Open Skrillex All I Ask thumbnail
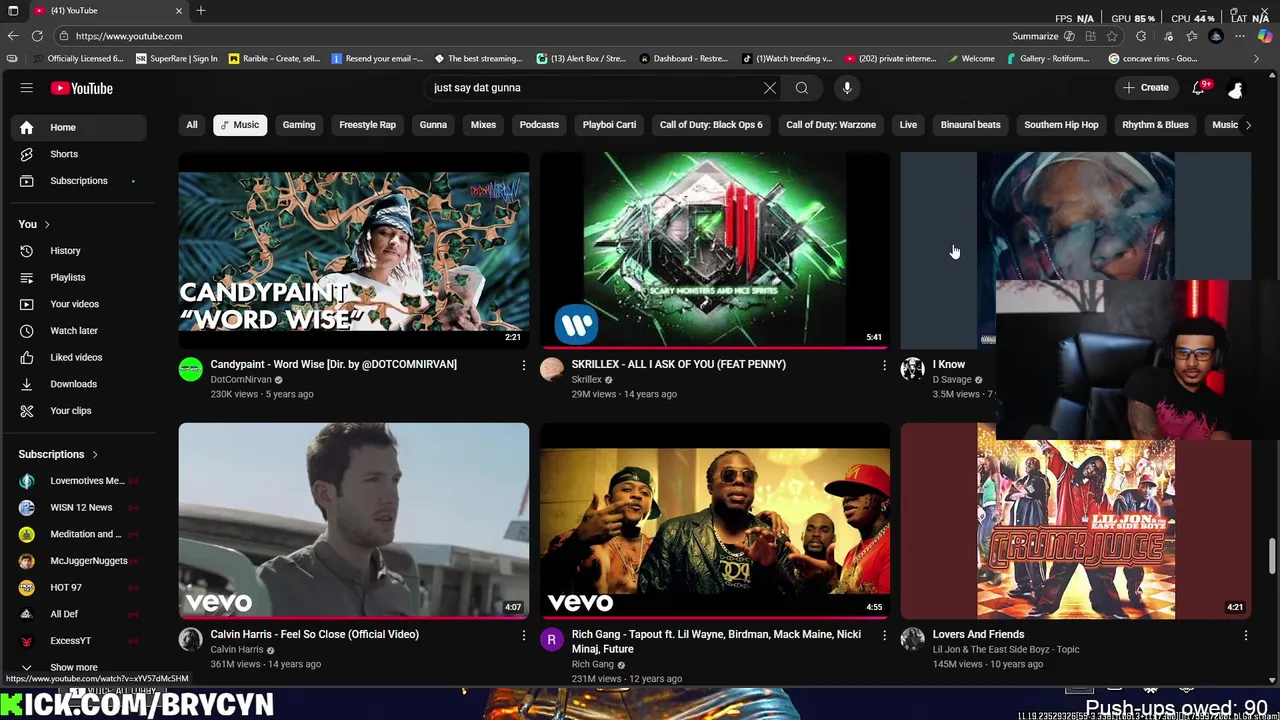Image resolution: width=1280 pixels, height=720 pixels. (x=715, y=249)
